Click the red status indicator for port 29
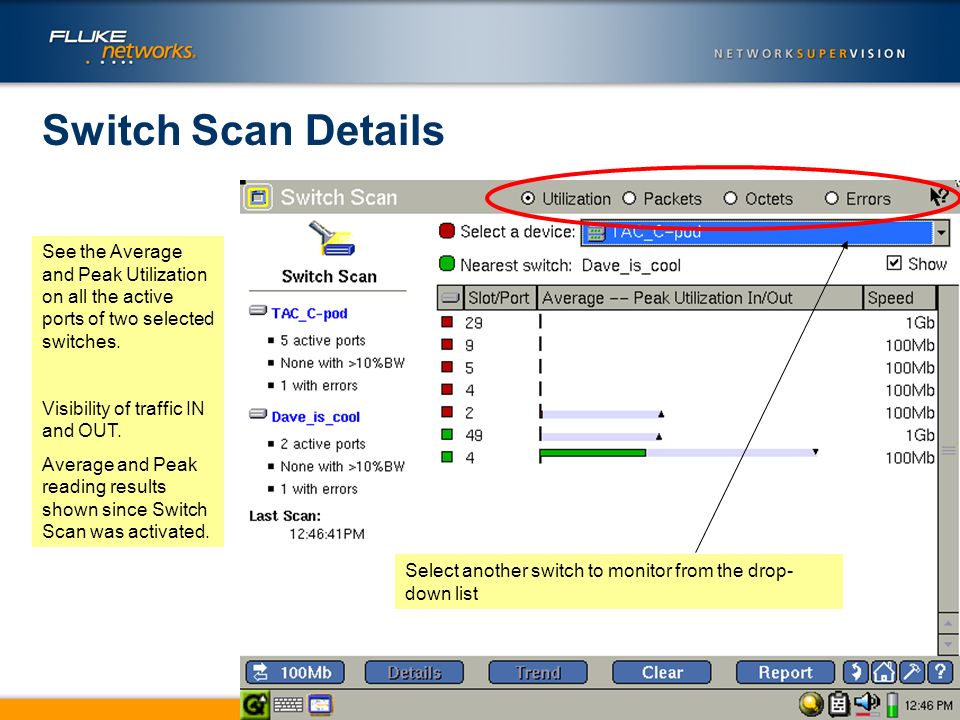This screenshot has width=960, height=720. (448, 322)
